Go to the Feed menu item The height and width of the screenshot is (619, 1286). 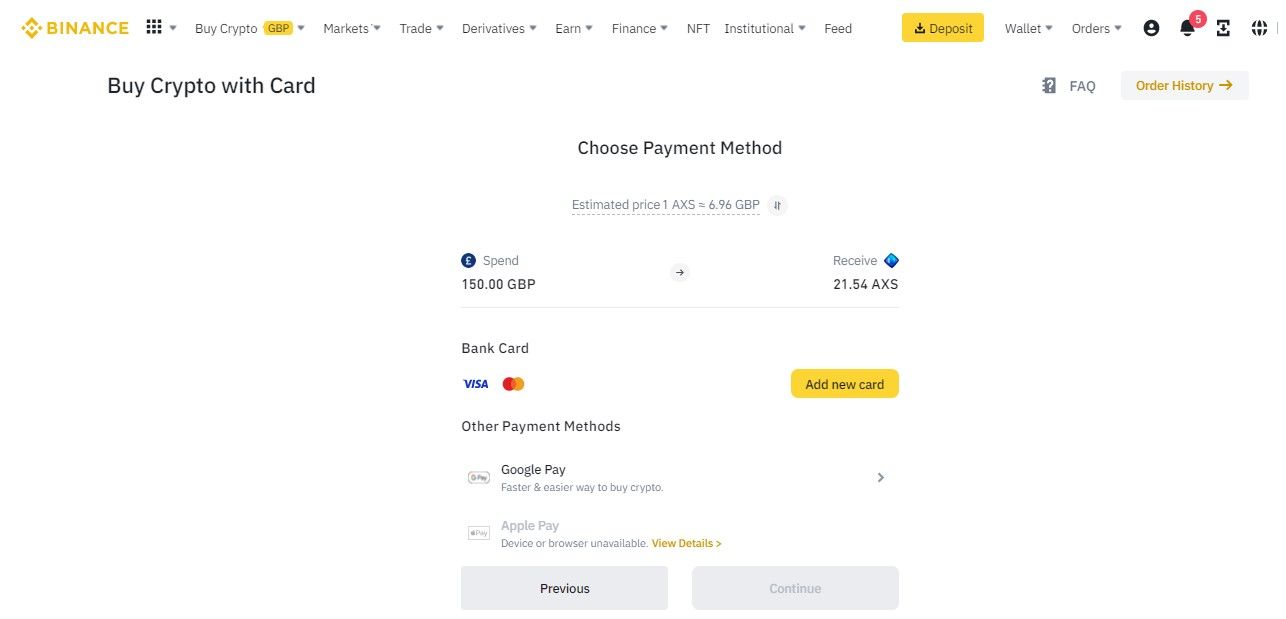[838, 28]
